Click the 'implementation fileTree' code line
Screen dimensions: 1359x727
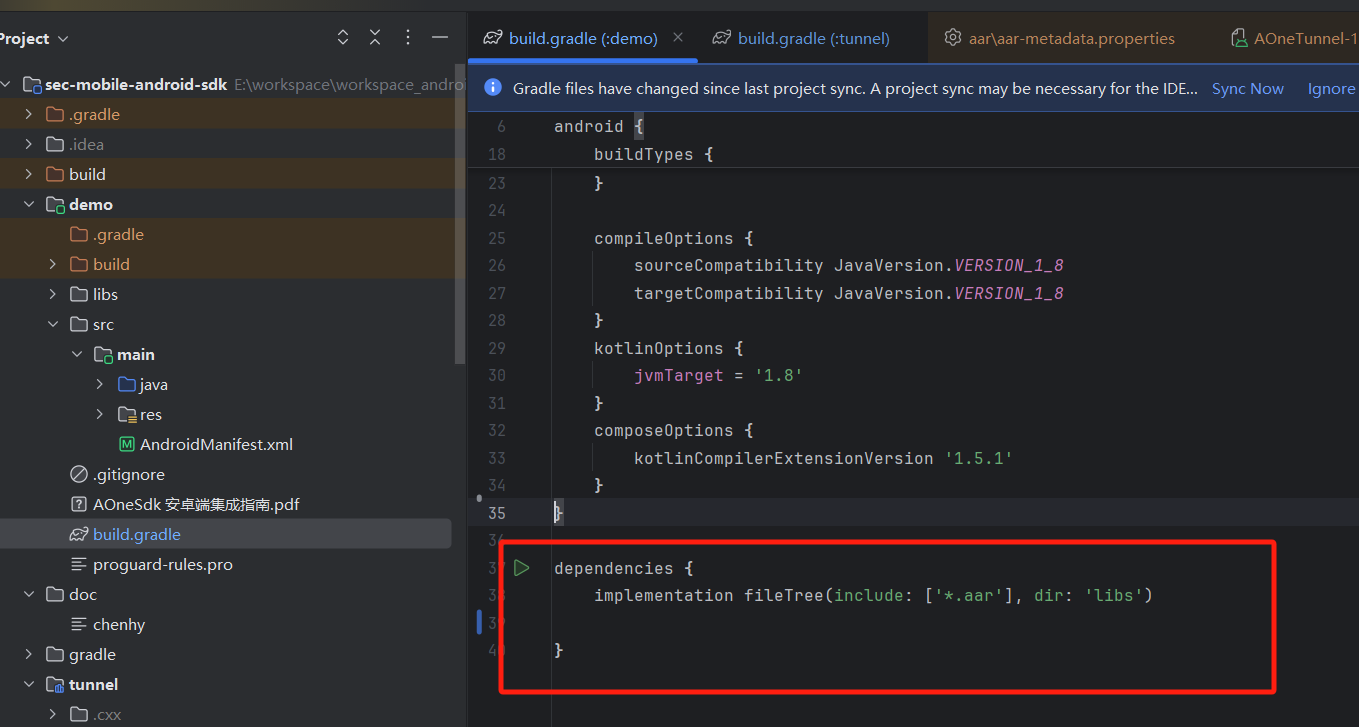[873, 596]
